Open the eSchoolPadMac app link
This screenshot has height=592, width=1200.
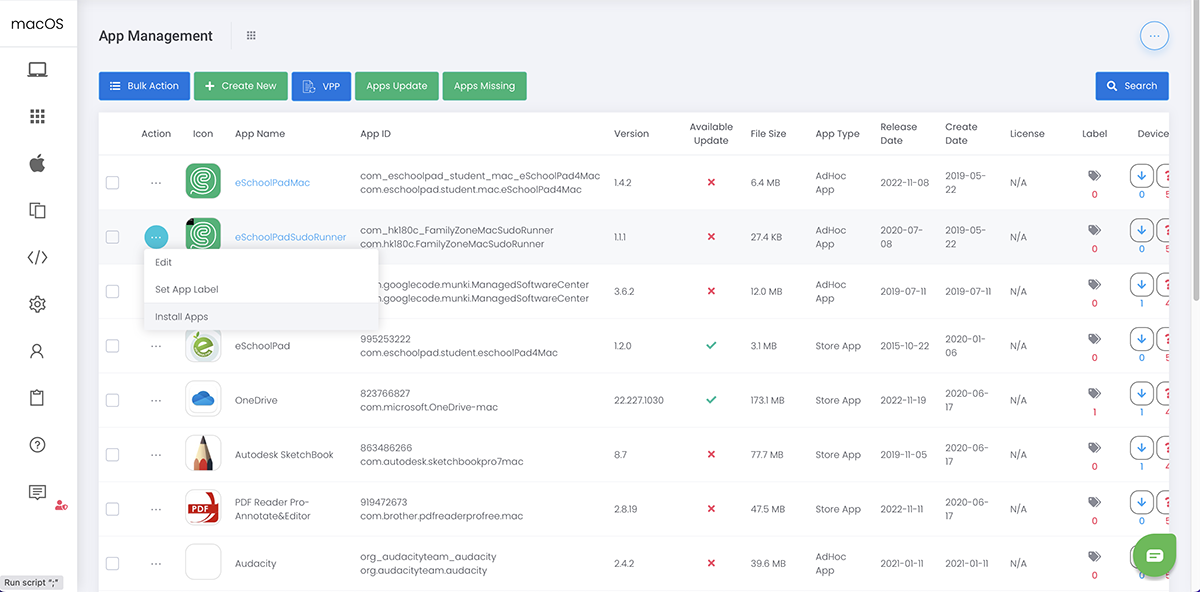coord(272,183)
